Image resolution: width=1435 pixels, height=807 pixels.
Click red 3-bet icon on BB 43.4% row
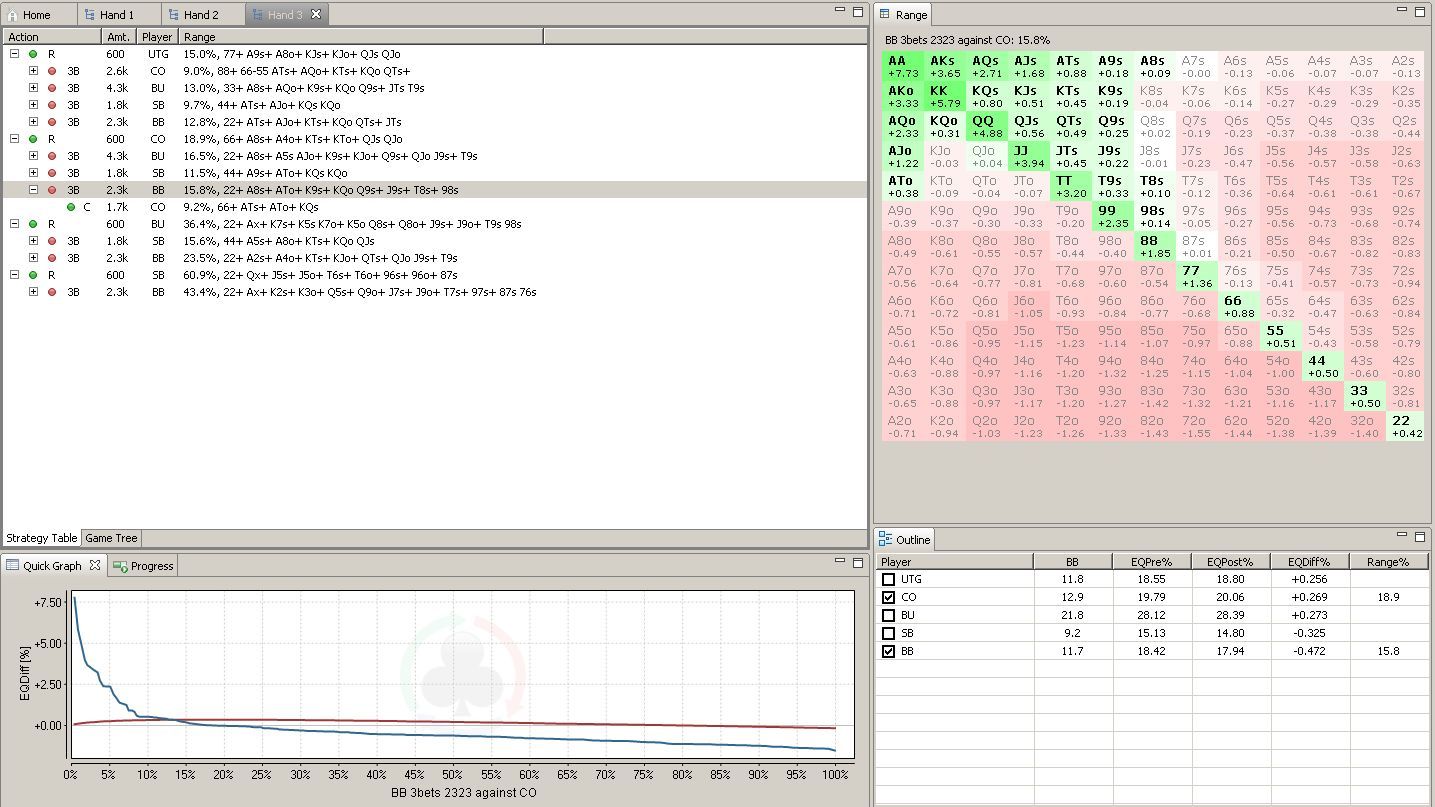52,292
